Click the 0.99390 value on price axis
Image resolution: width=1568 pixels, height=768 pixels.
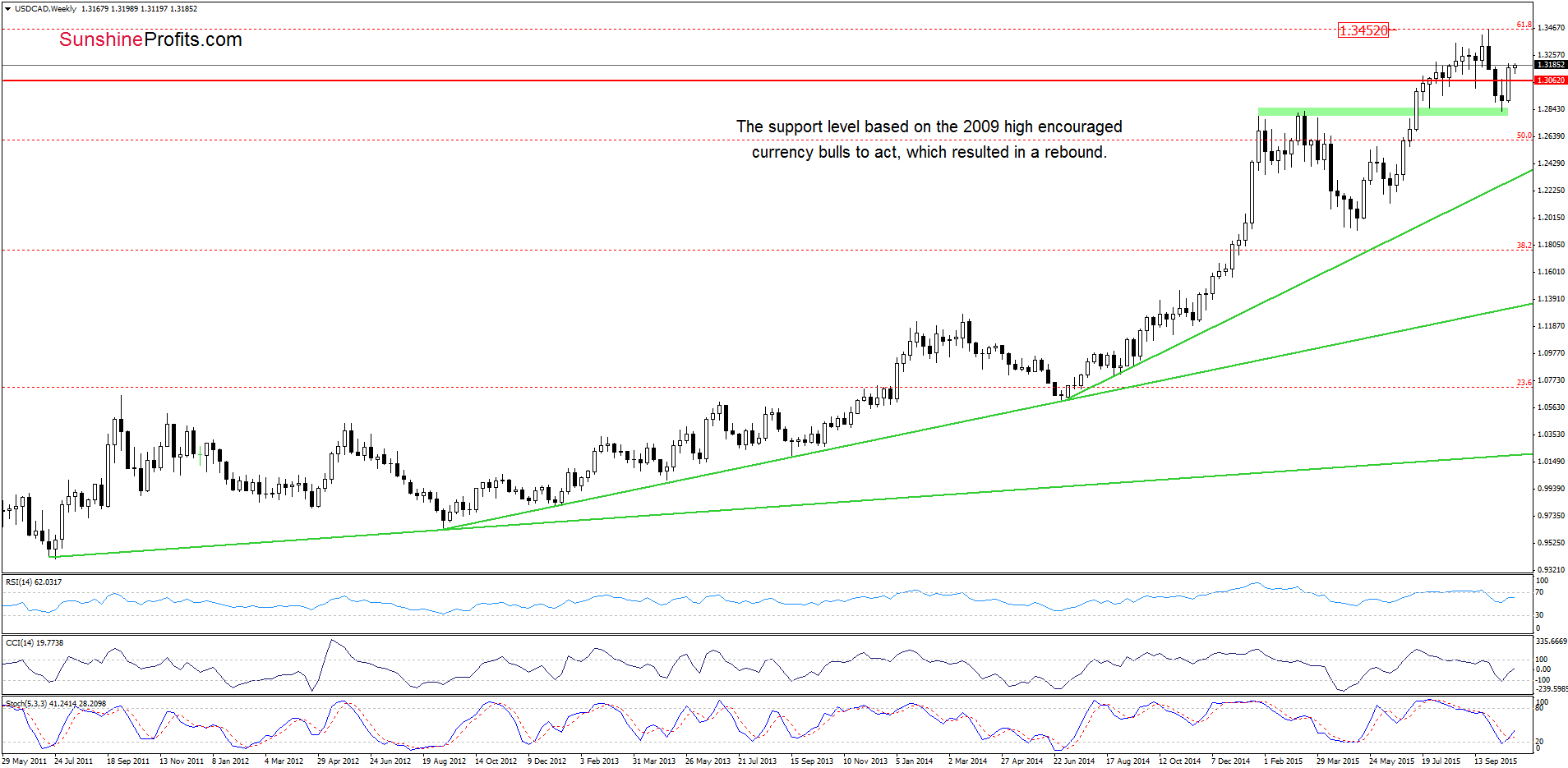coord(1551,488)
